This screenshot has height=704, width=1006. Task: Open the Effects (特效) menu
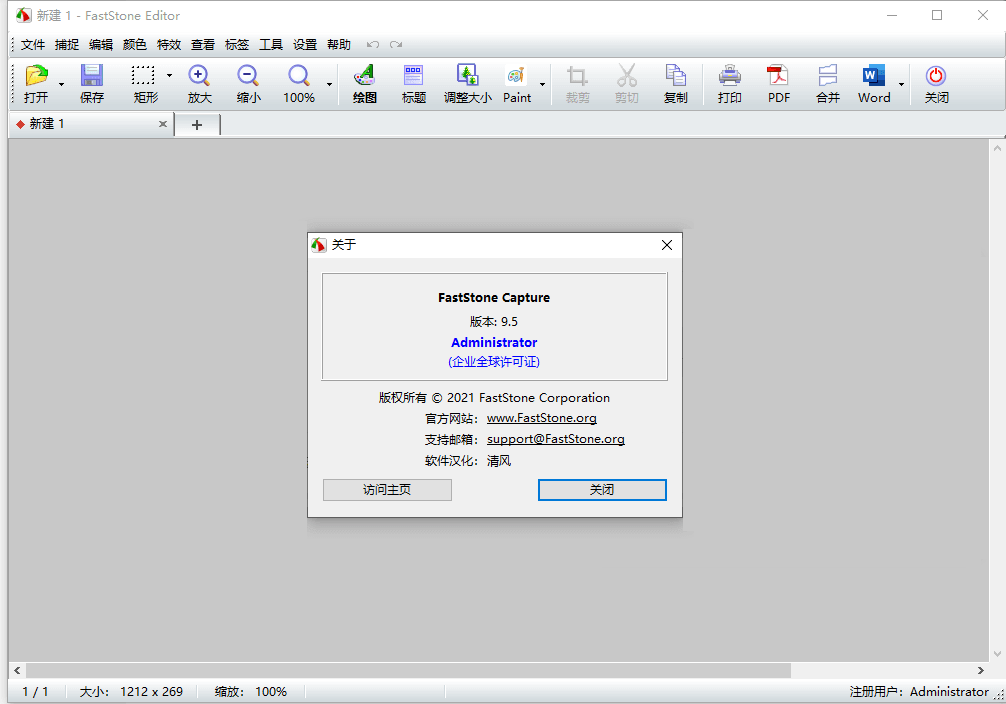[169, 44]
